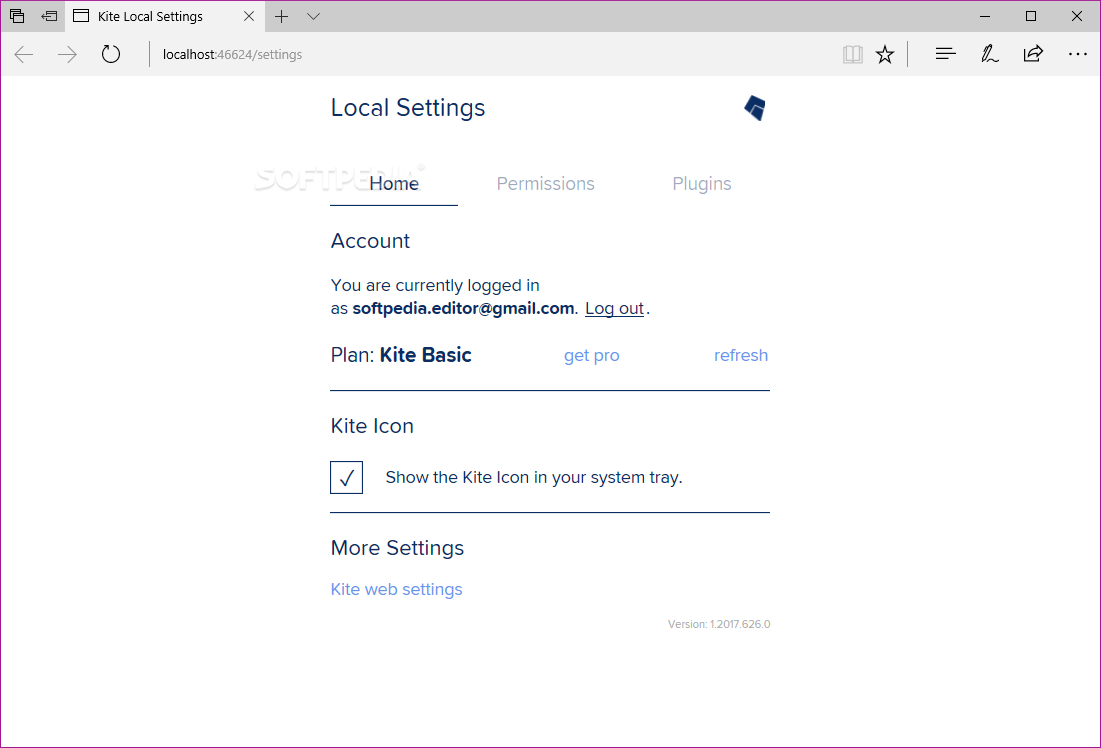Image resolution: width=1101 pixels, height=748 pixels.
Task: Open the browser More (…) menu
Action: 1077,53
